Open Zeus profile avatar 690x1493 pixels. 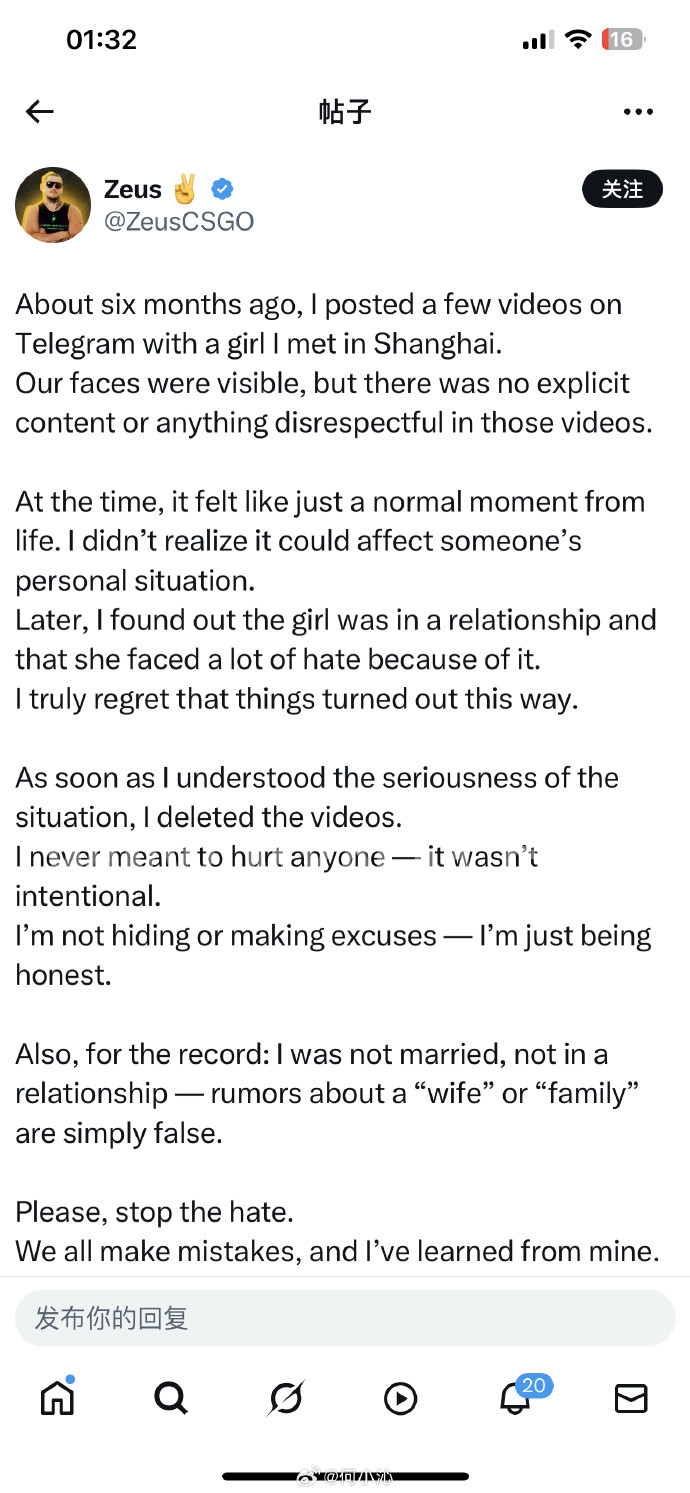coord(53,205)
